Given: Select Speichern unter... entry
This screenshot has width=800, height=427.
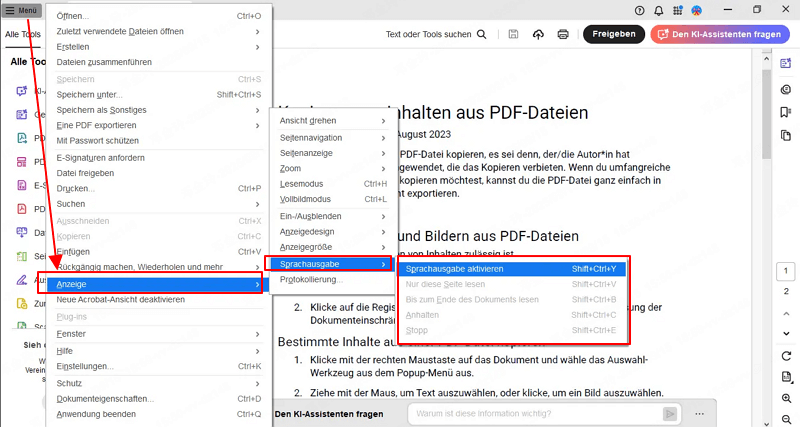Looking at the screenshot, I should pos(158,94).
